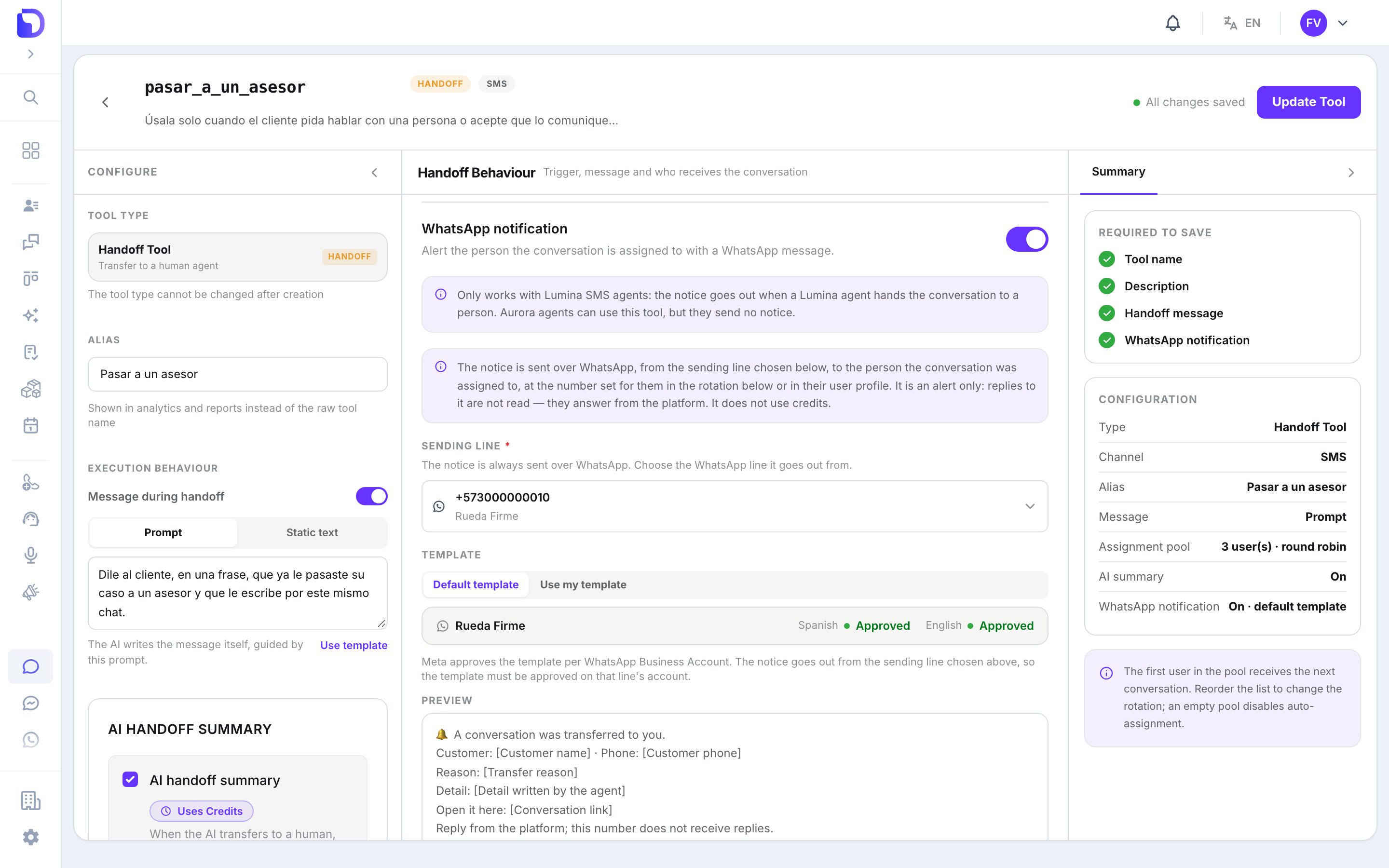Click the Use template link
Viewport: 1389px width, 868px height.
click(354, 645)
